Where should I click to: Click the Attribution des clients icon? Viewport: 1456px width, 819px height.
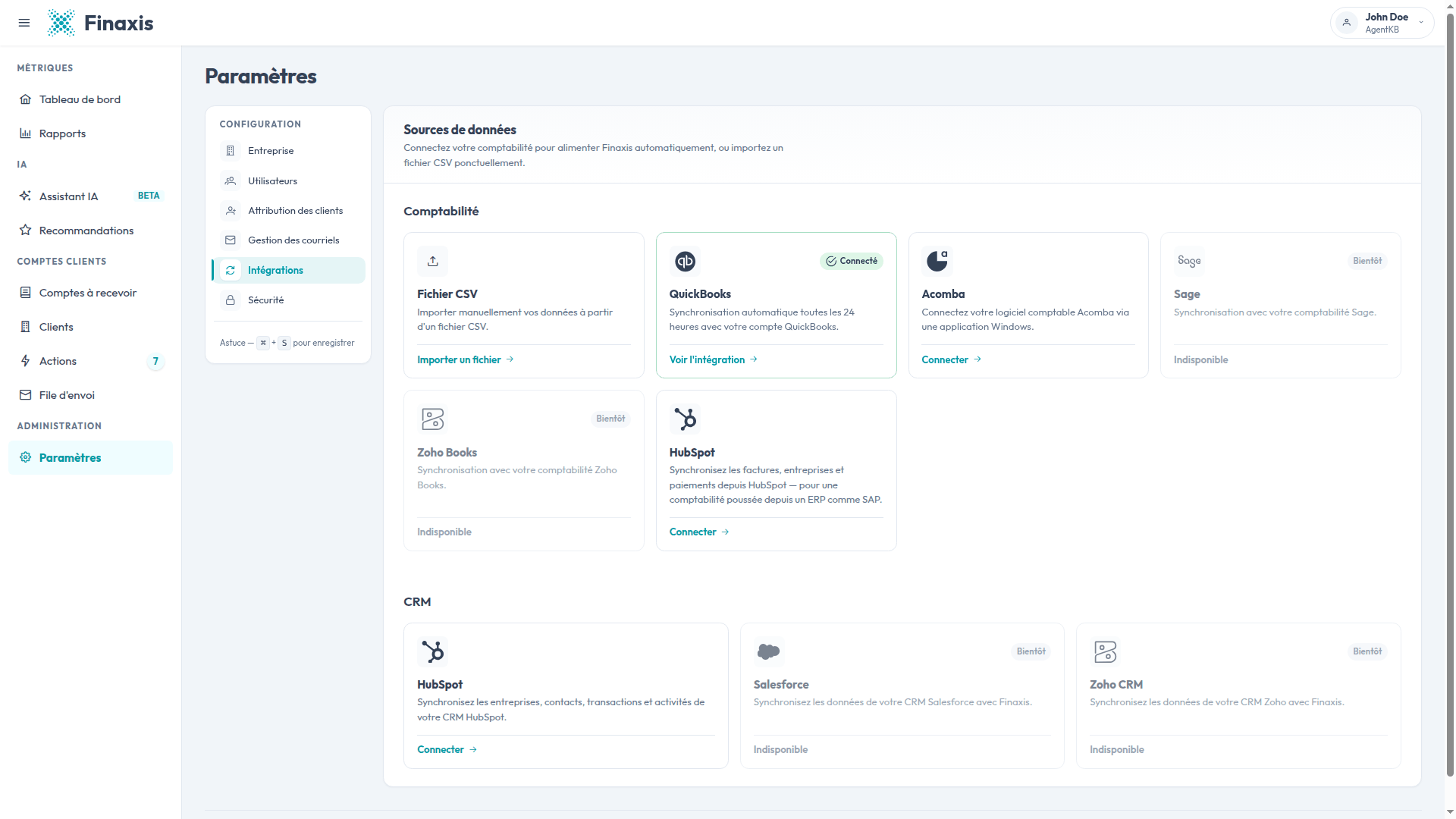(x=231, y=210)
